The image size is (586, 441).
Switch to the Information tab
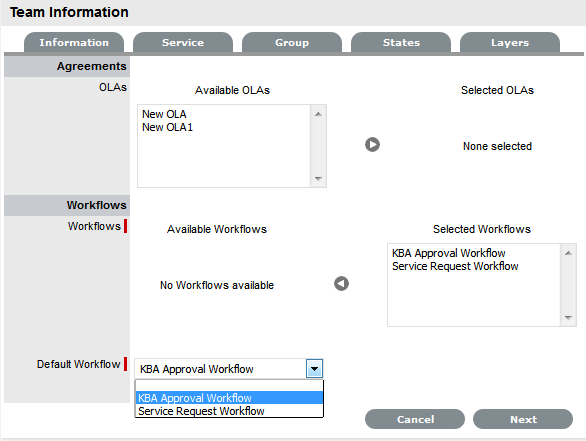[74, 43]
